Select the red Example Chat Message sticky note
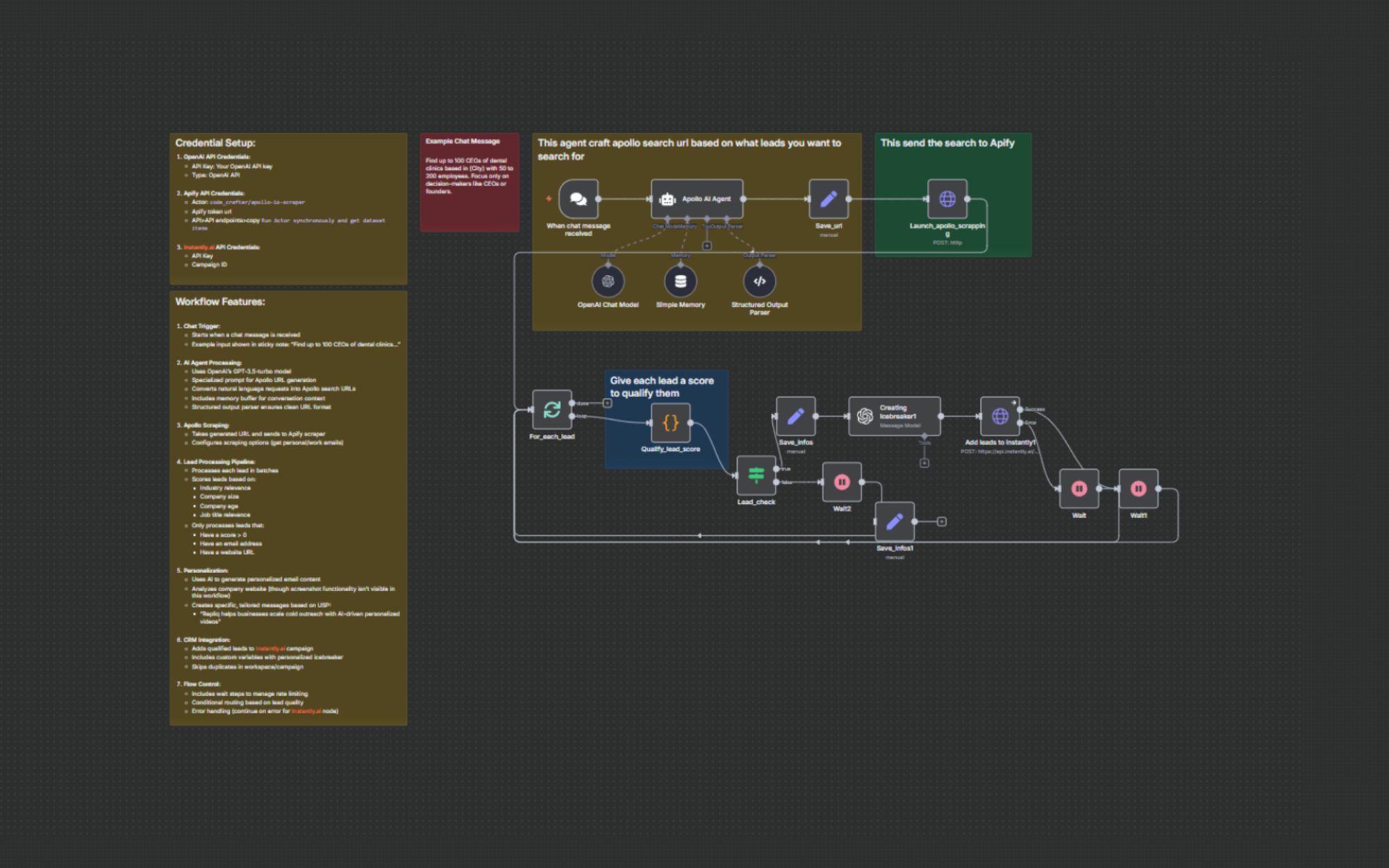The height and width of the screenshot is (868, 1389). pyautogui.click(x=469, y=182)
